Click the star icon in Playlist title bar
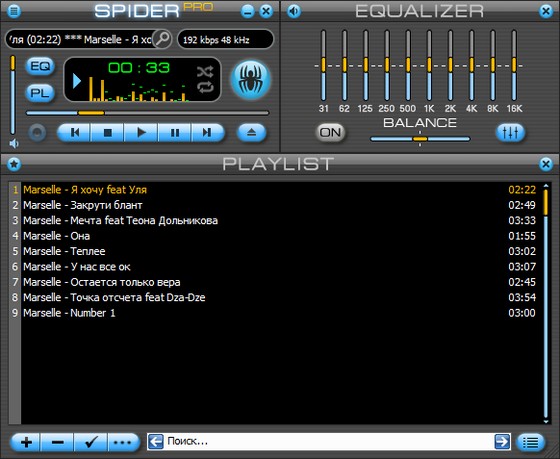Viewport: 560px width, 459px height. [x=14, y=164]
